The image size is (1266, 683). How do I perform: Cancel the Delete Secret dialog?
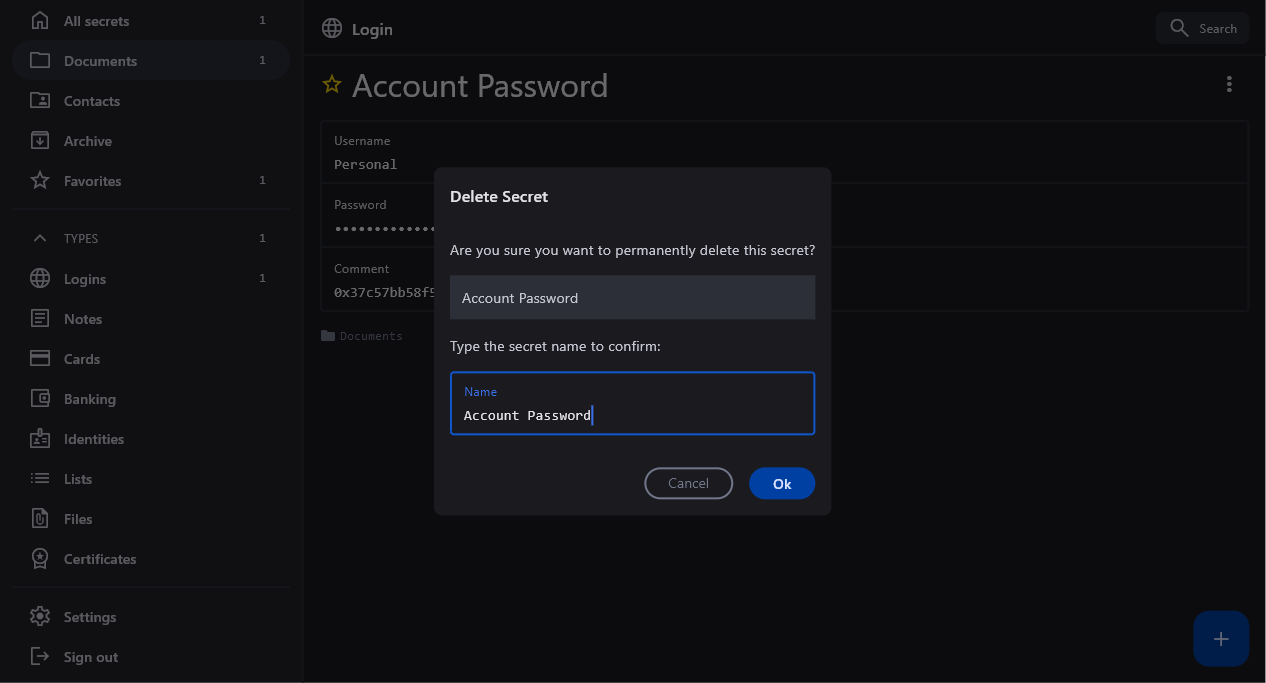point(688,483)
